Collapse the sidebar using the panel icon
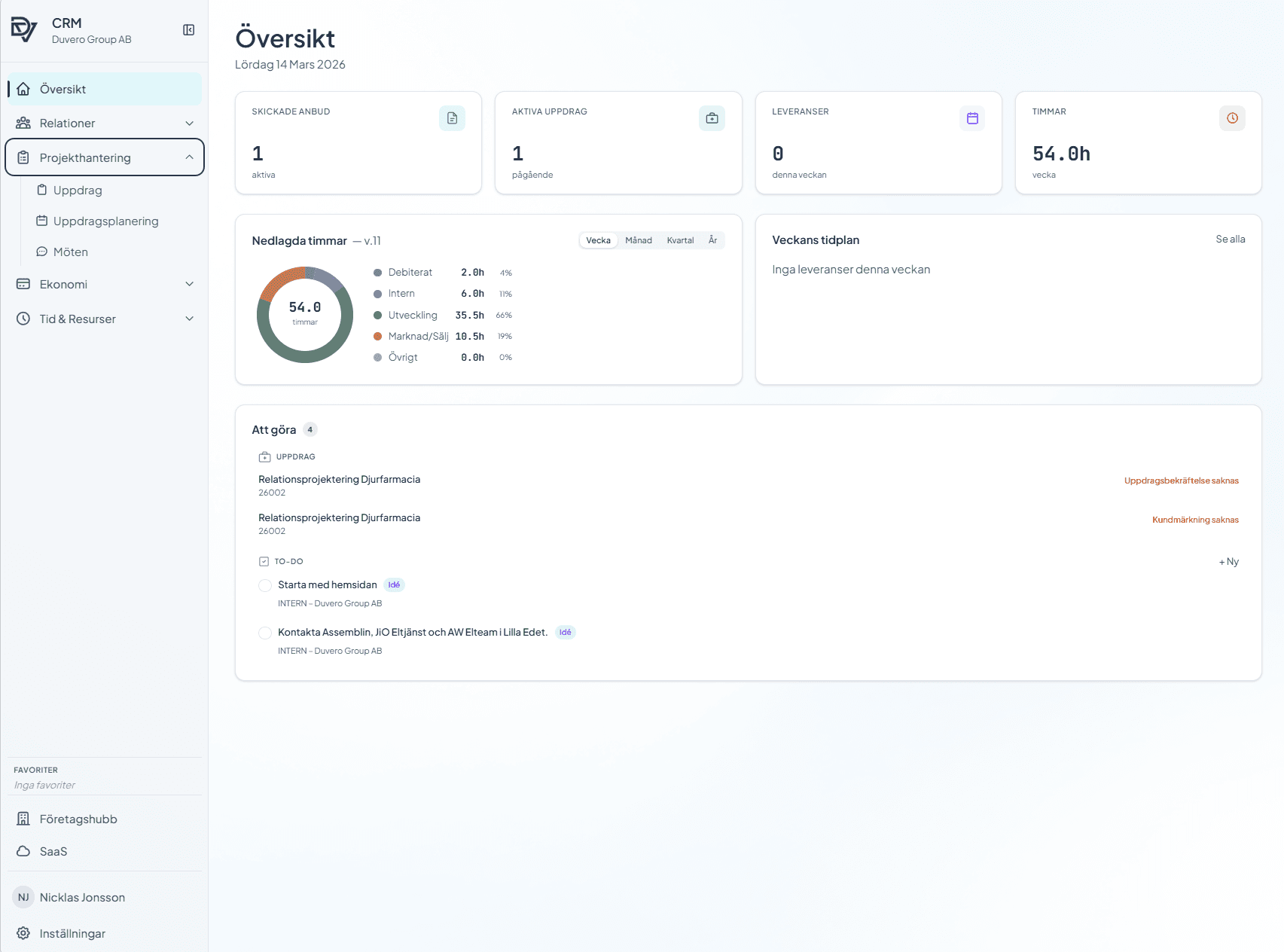This screenshot has width=1284, height=952. point(188,28)
